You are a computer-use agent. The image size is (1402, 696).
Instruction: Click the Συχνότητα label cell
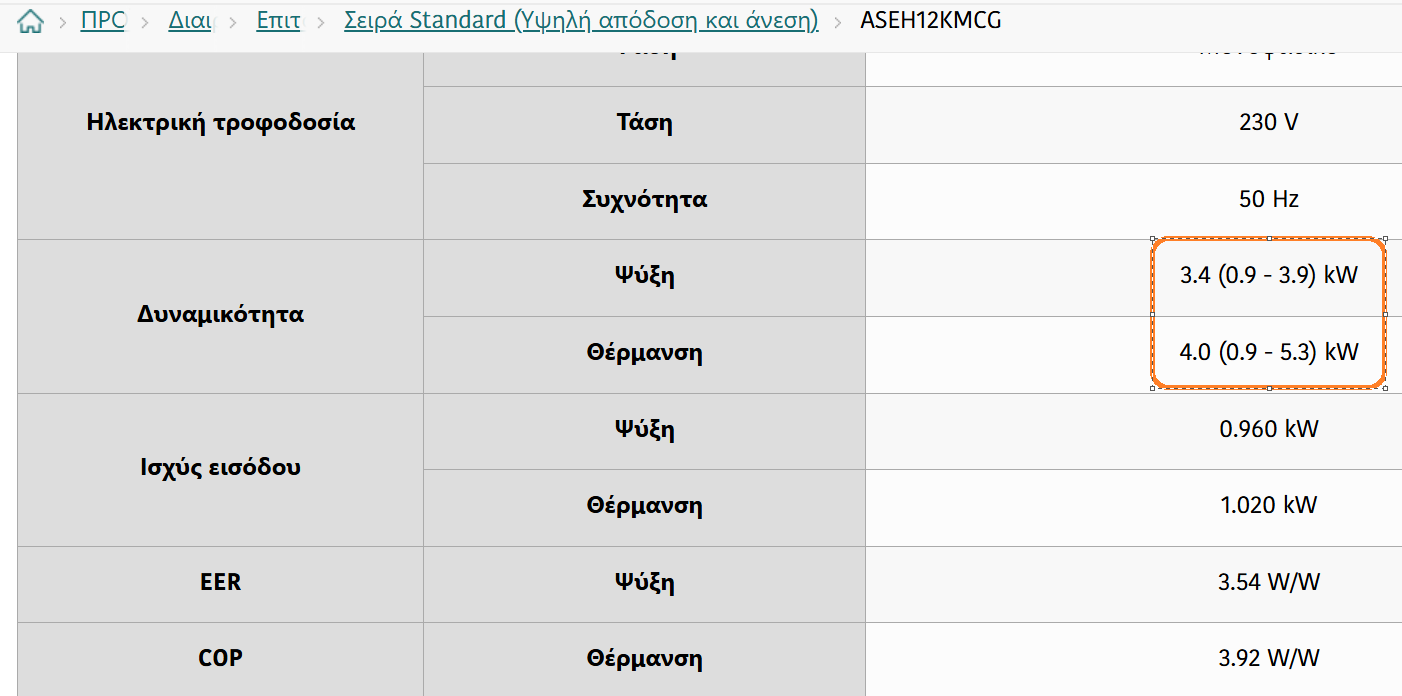(644, 200)
